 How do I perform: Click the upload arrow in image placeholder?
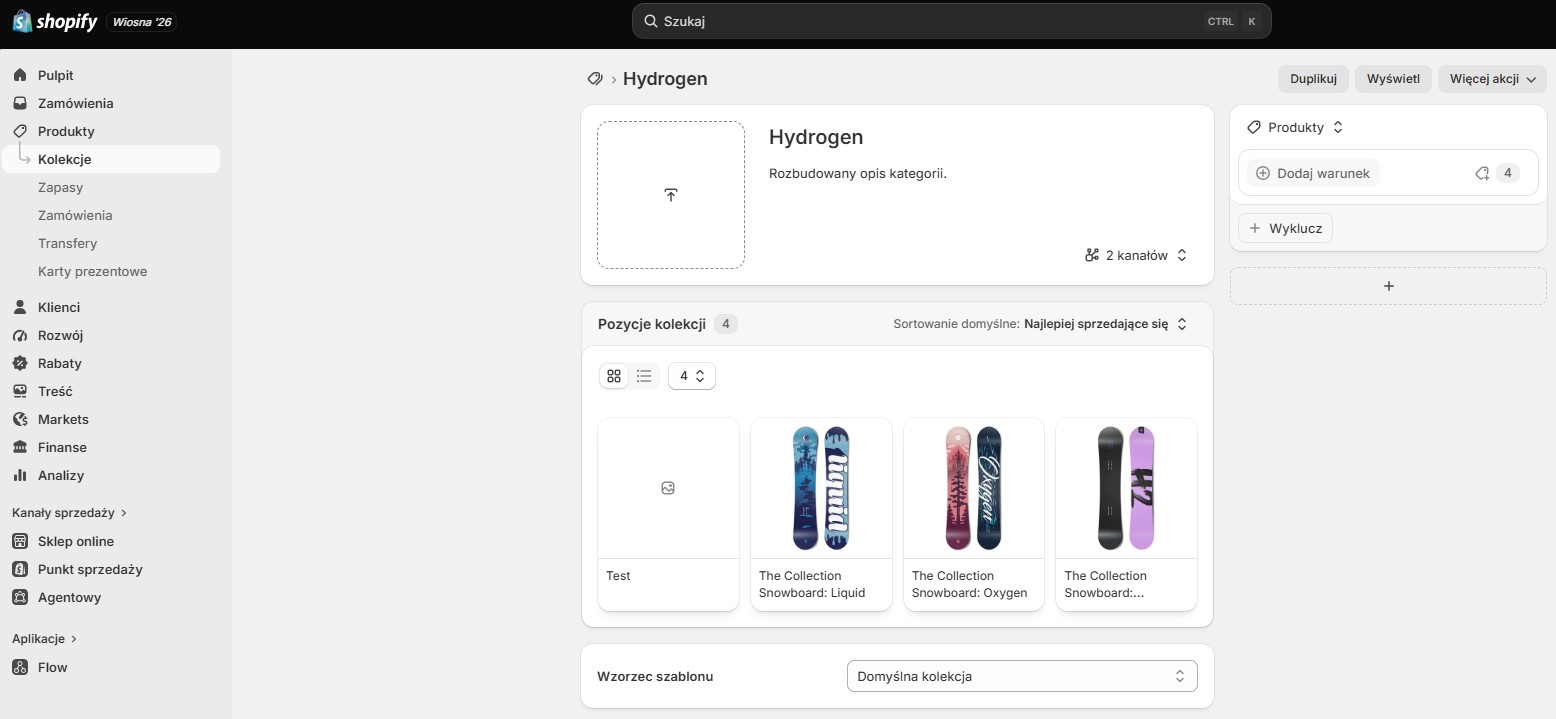tap(671, 195)
